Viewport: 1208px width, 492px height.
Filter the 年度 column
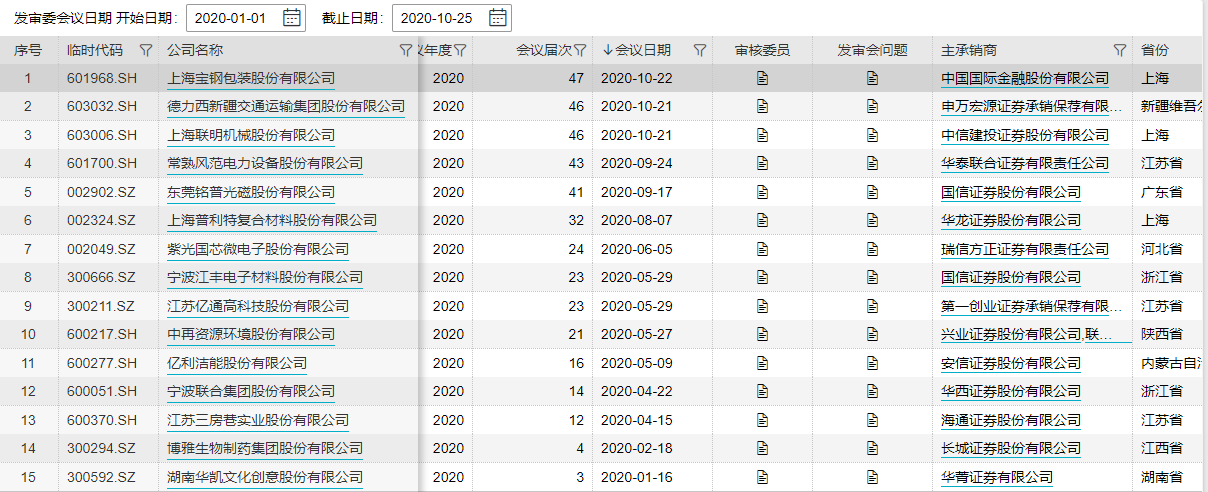coord(460,50)
